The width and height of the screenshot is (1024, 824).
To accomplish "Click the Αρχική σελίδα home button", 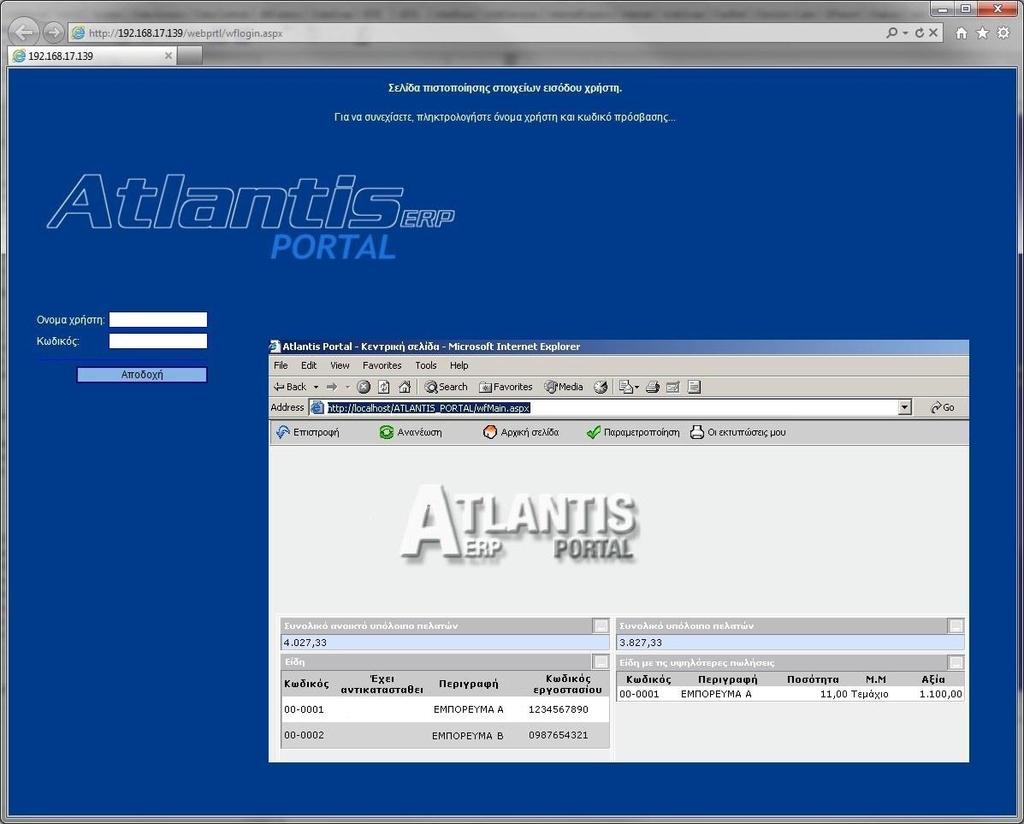I will coord(520,432).
